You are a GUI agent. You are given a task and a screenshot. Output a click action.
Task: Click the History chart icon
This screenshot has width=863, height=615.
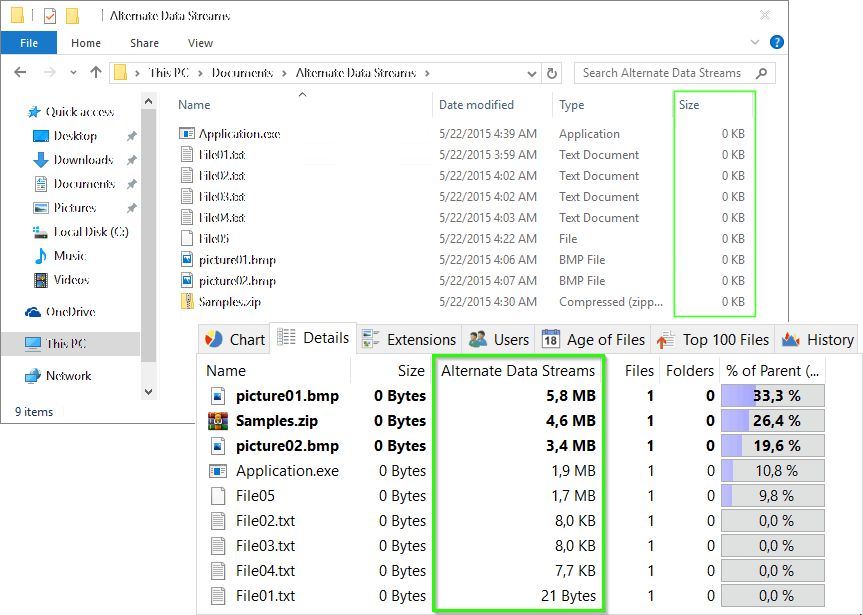pos(792,339)
